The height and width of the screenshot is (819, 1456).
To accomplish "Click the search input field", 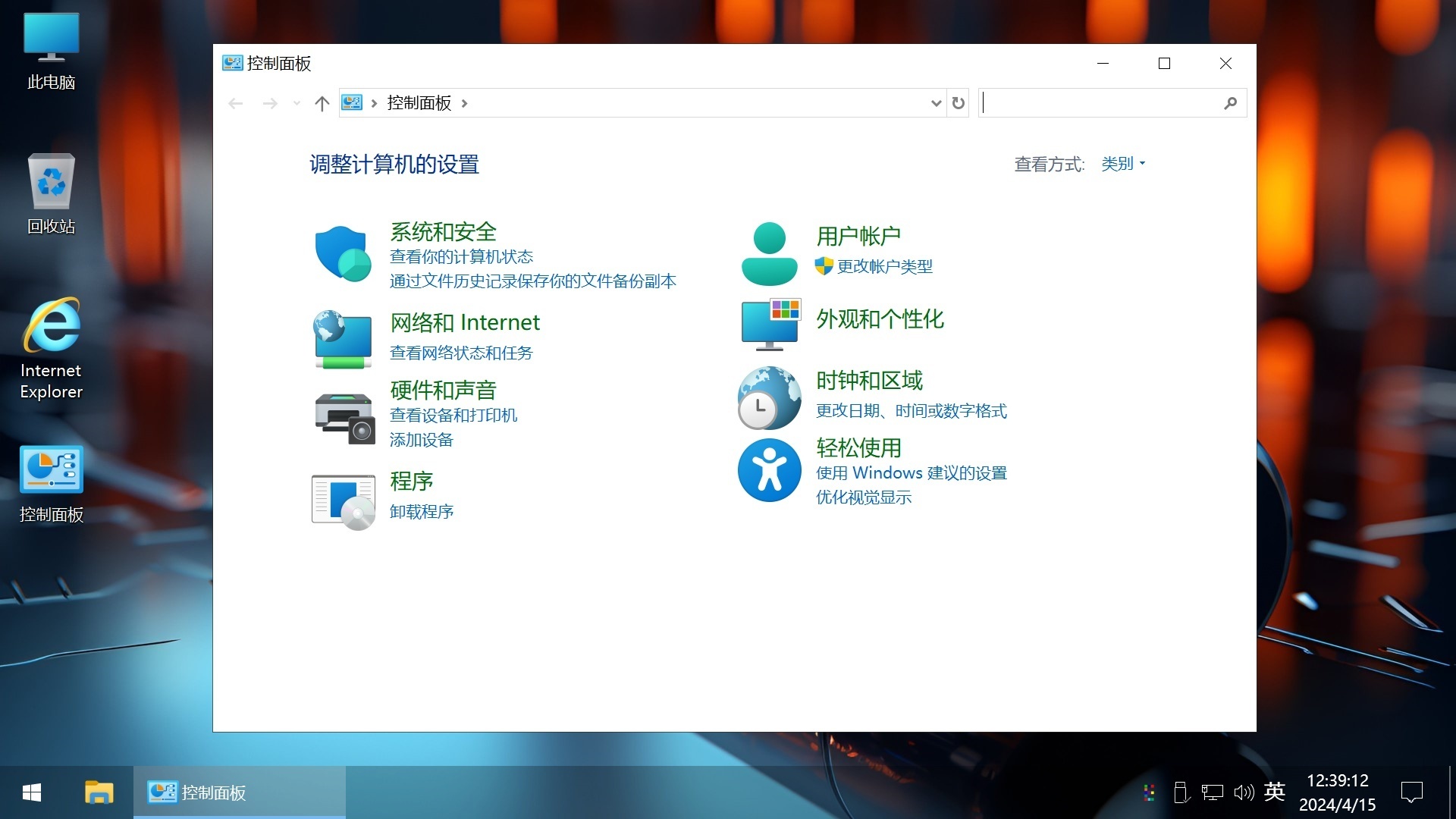I will (x=1092, y=103).
